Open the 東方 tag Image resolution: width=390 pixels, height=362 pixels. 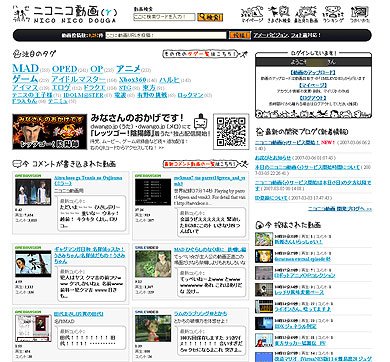(149, 88)
